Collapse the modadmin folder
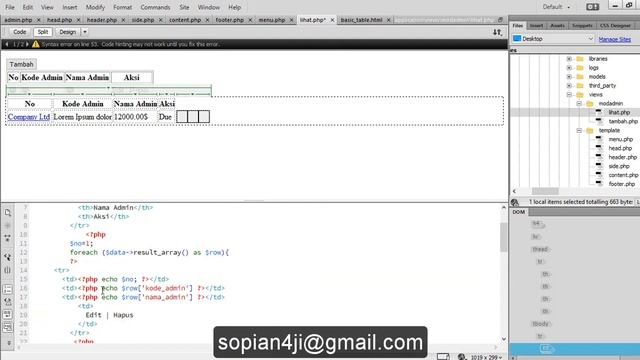Screen dimensions: 640x360 pyautogui.click(x=579, y=104)
